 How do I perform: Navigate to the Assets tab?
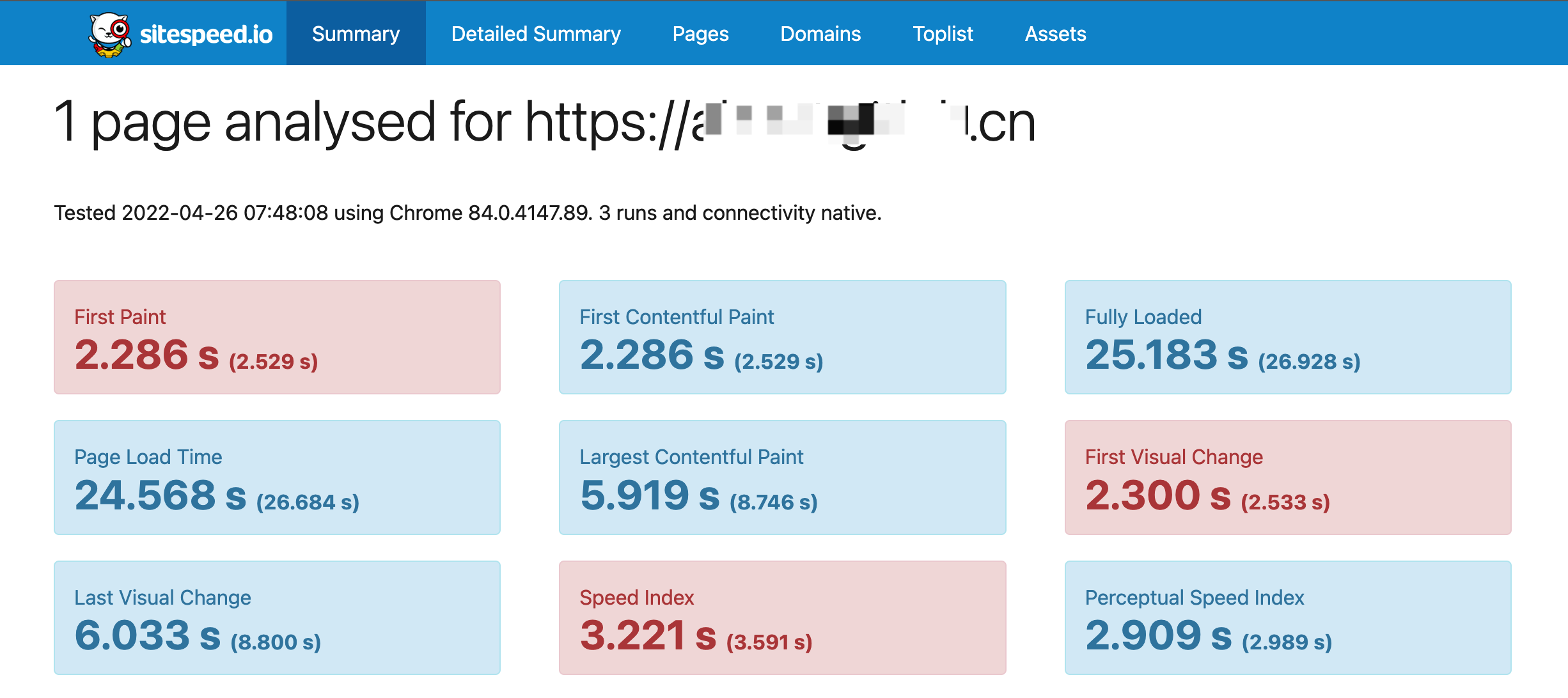[x=1055, y=34]
